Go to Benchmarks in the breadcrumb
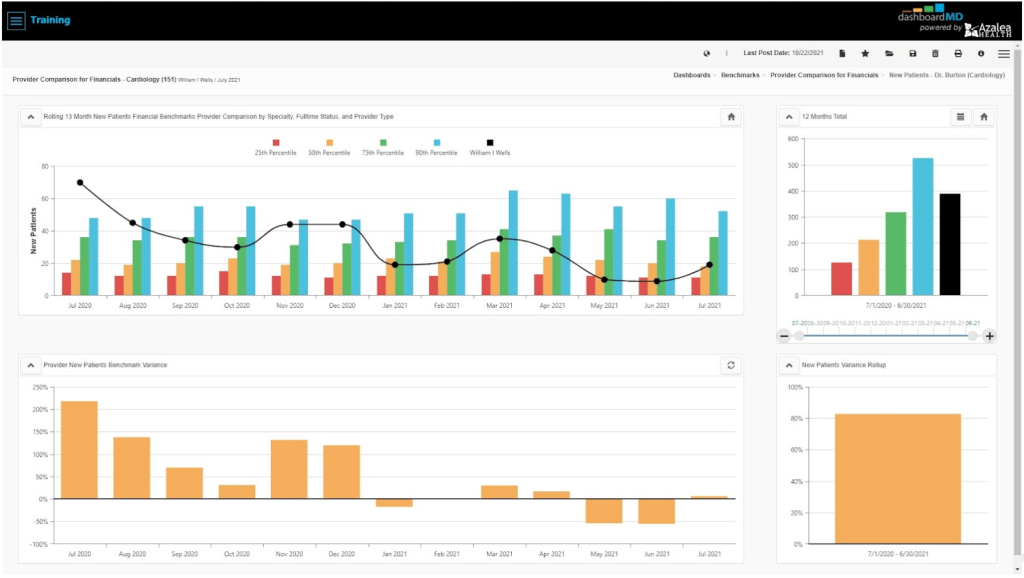This screenshot has width=1024, height=578. point(741,75)
